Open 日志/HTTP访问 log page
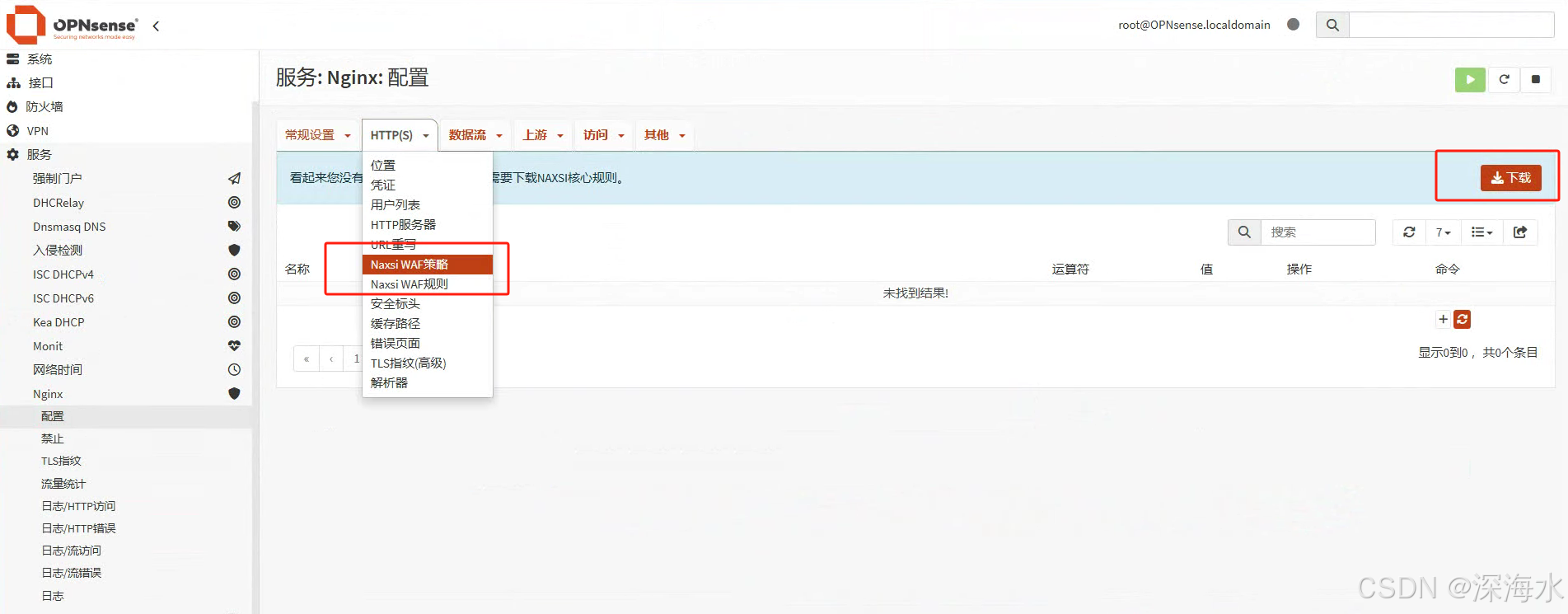Screen dimensions: 1568x614 click(79, 506)
